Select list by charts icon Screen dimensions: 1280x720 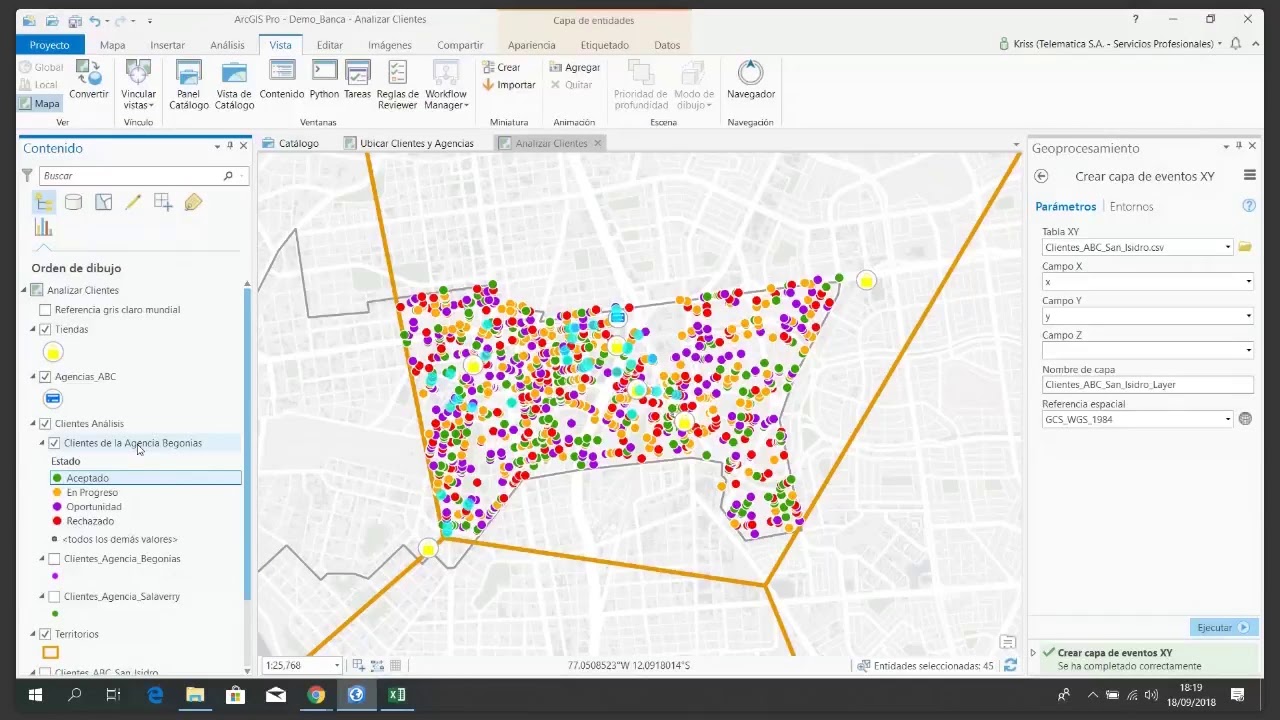tap(43, 228)
